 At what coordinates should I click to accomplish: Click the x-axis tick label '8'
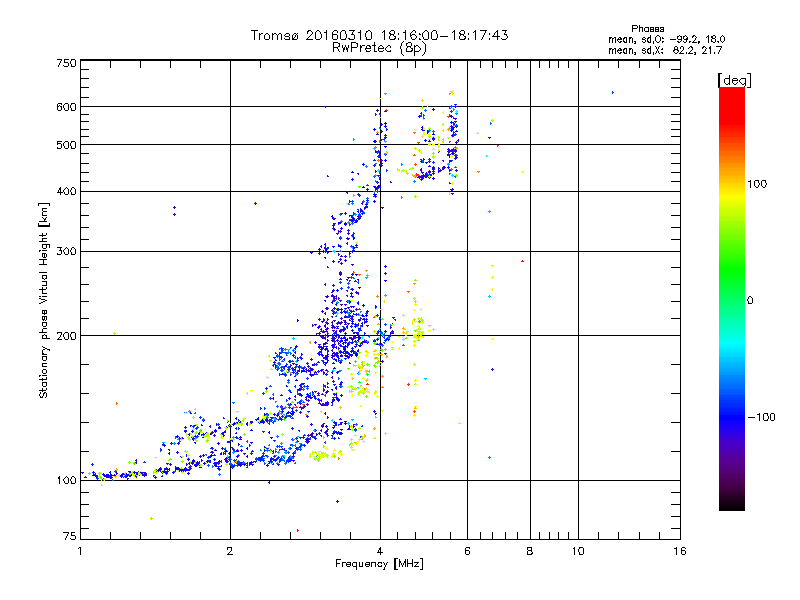530,551
